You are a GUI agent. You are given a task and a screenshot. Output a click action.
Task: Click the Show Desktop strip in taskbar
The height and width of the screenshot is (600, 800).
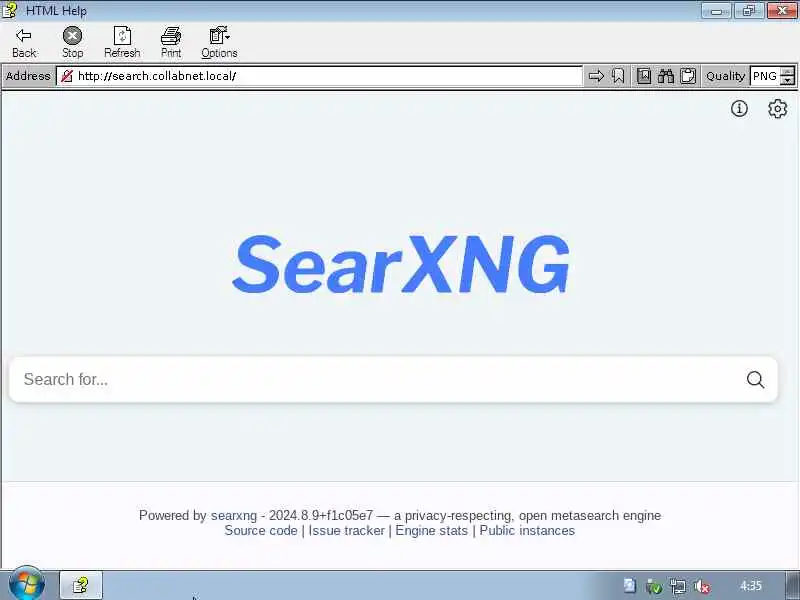793,585
